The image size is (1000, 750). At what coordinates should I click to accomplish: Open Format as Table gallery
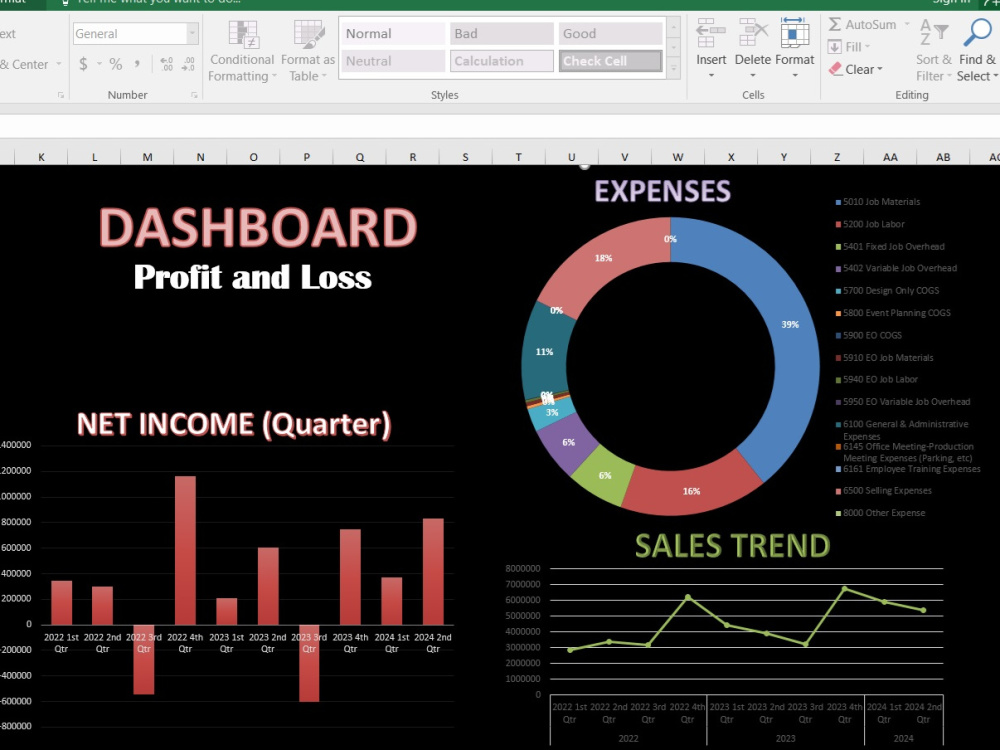pos(308,51)
